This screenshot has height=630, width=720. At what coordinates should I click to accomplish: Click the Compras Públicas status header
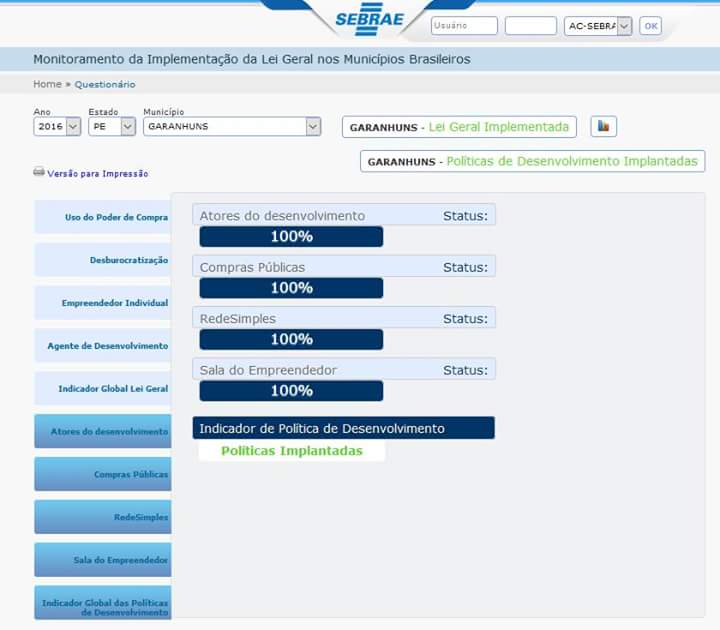coord(344,267)
